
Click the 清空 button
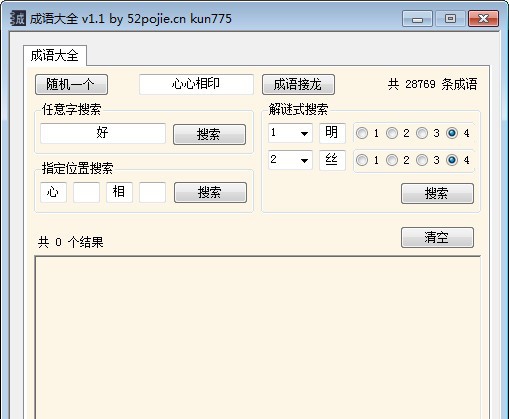(x=437, y=237)
